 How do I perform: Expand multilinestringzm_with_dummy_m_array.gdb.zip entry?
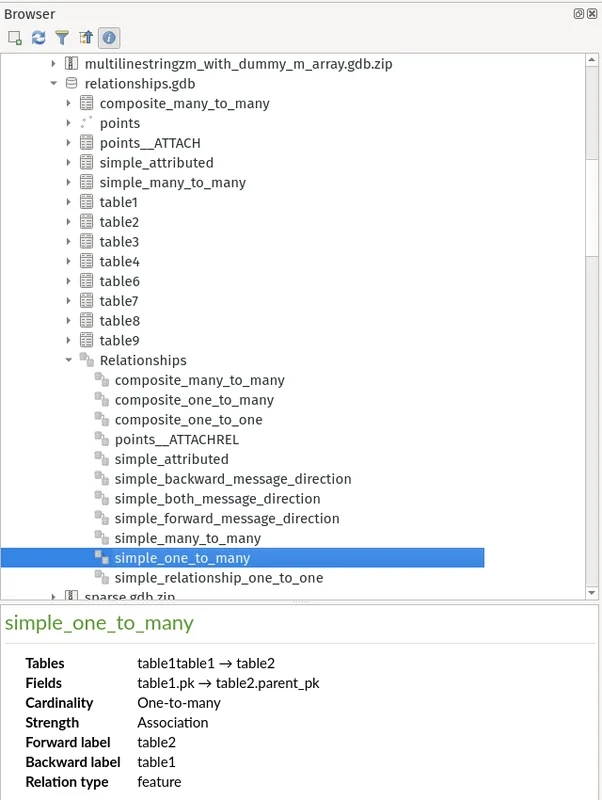54,64
